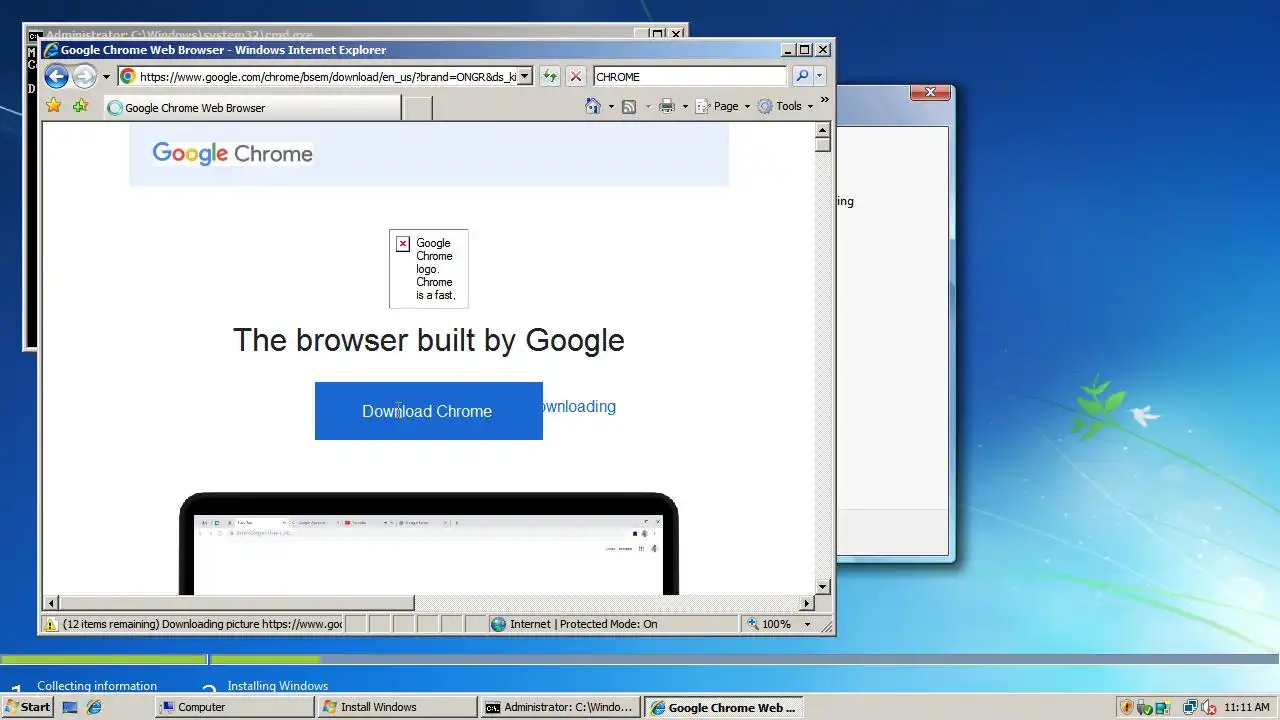Switch to the Administrator cmd taskbar button
This screenshot has width=1280, height=720.
coord(560,707)
